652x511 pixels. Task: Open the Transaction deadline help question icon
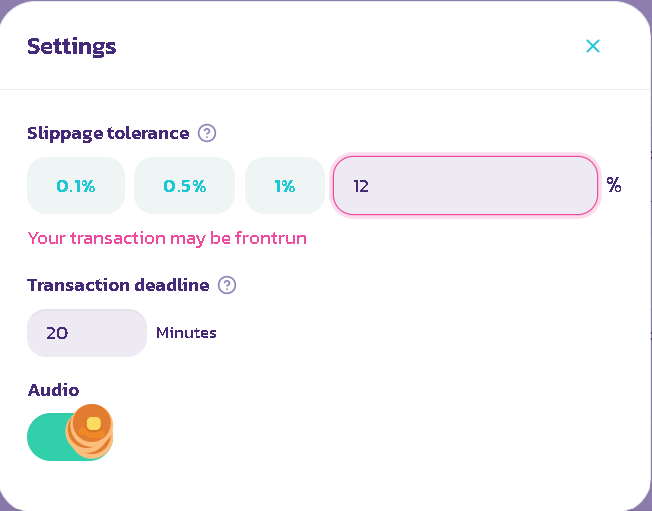point(227,285)
